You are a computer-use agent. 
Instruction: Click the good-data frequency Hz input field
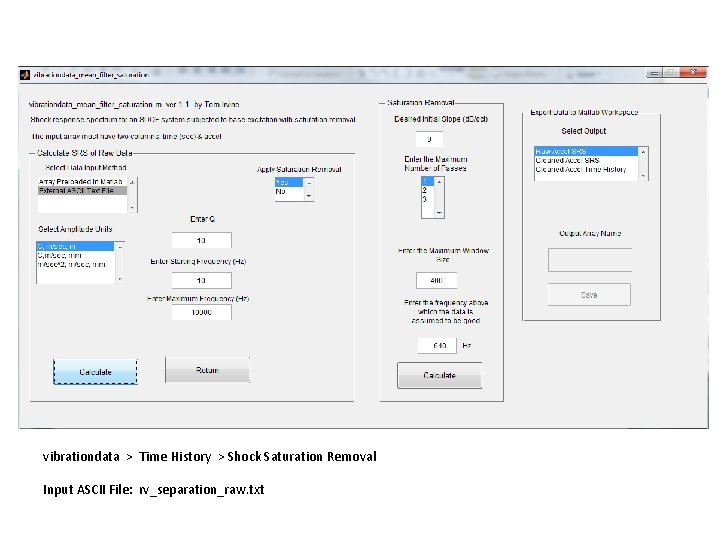(x=437, y=345)
